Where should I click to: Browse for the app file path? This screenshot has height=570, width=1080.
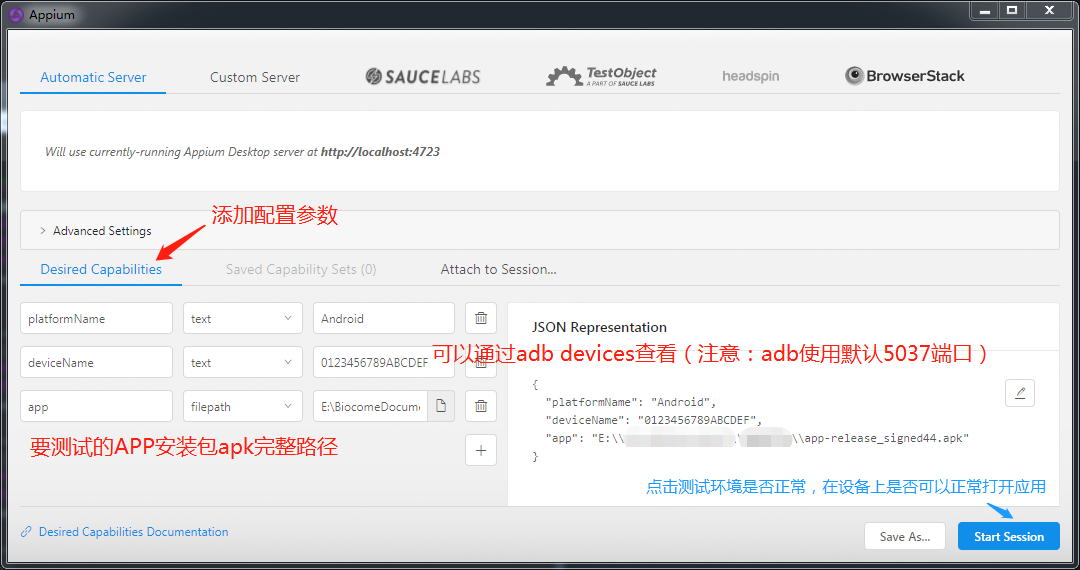coord(441,406)
